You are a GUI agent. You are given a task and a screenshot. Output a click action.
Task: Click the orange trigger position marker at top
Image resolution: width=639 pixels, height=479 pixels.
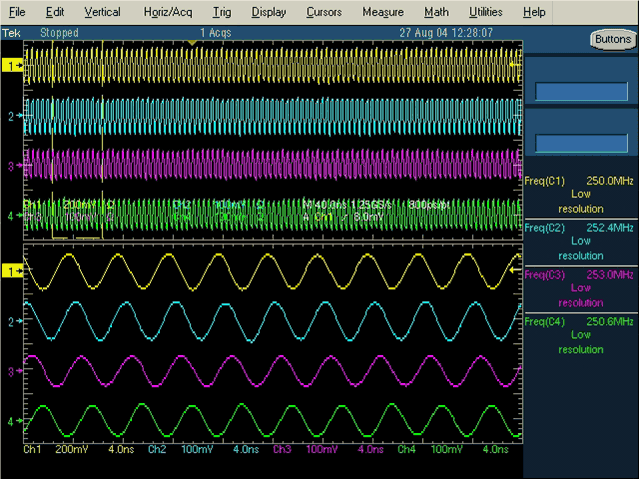click(x=190, y=41)
